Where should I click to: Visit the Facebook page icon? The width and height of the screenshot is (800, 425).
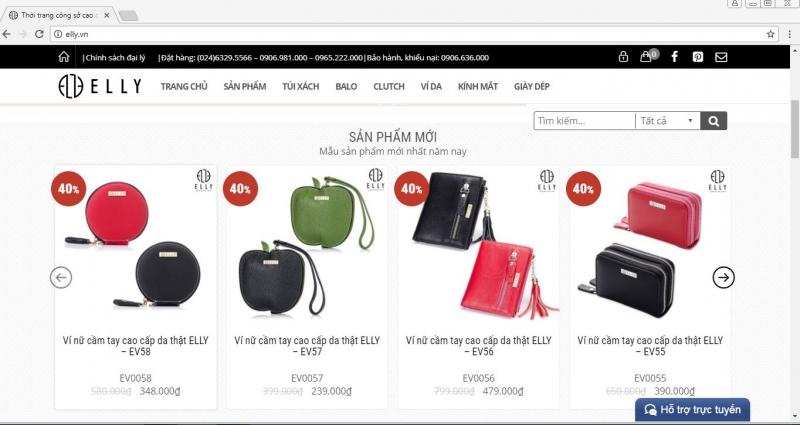click(674, 57)
